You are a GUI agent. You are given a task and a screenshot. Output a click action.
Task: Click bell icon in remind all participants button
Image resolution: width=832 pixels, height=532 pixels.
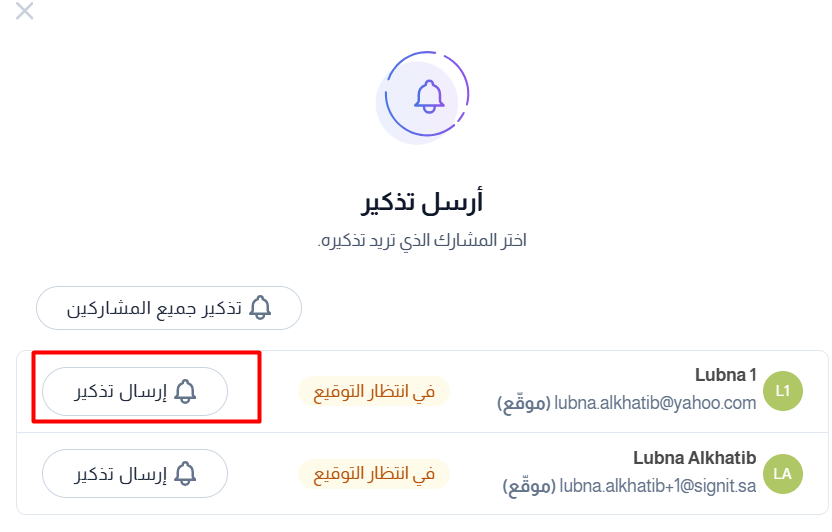(260, 308)
